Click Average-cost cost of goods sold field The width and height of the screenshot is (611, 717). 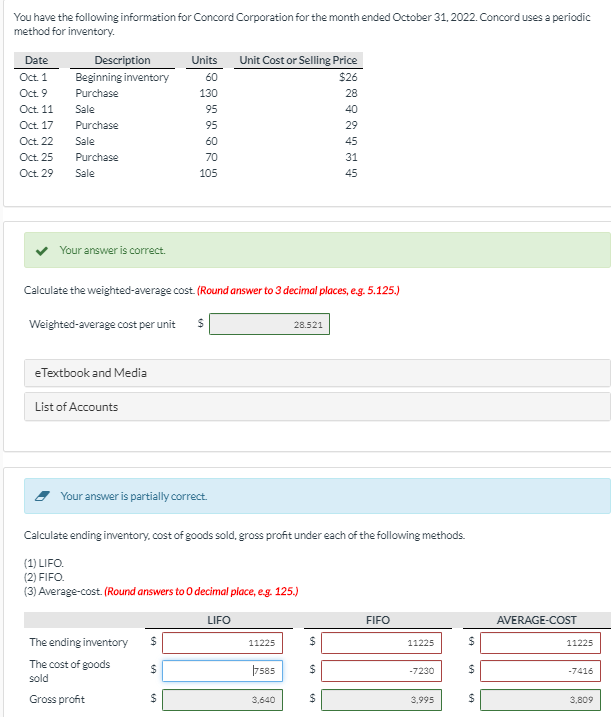coord(541,671)
